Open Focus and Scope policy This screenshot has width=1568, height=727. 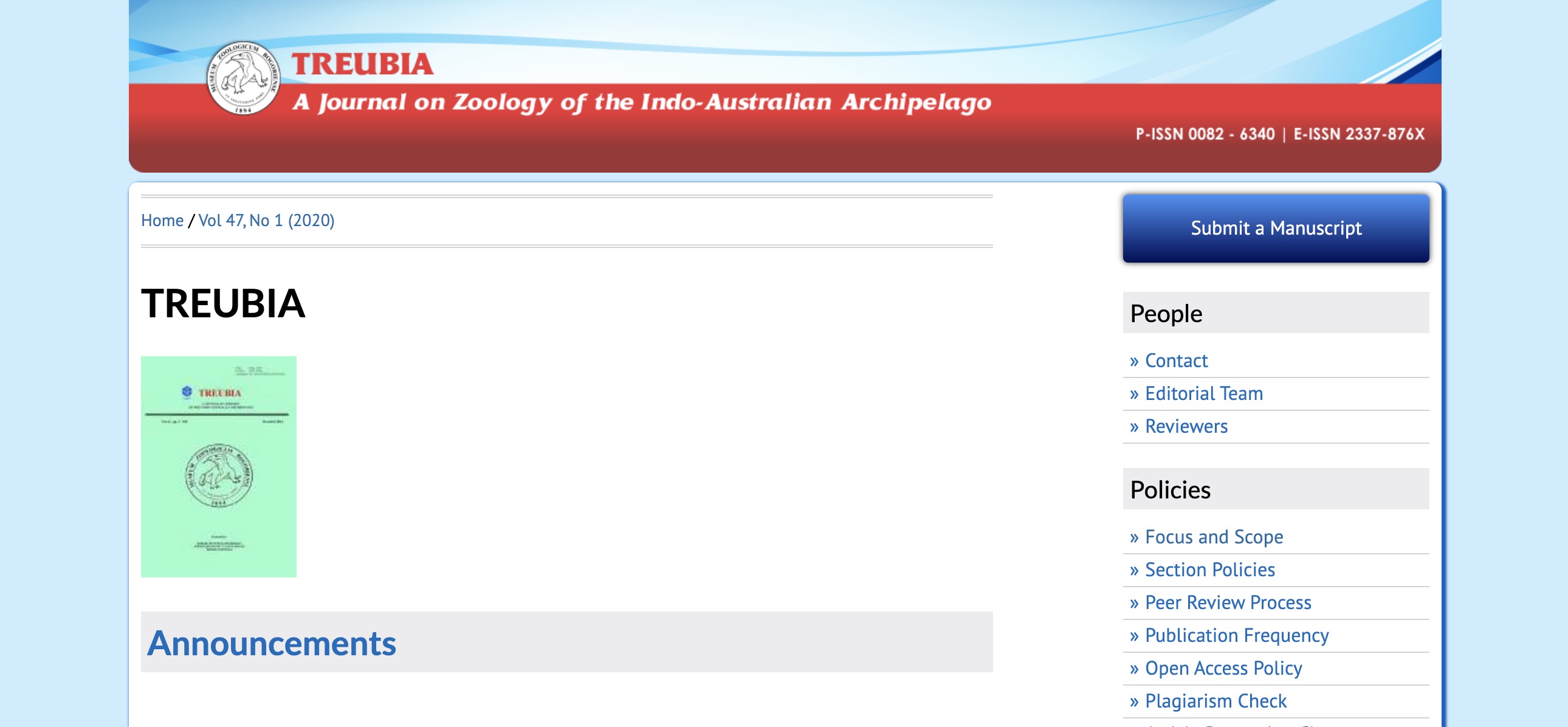(1213, 536)
